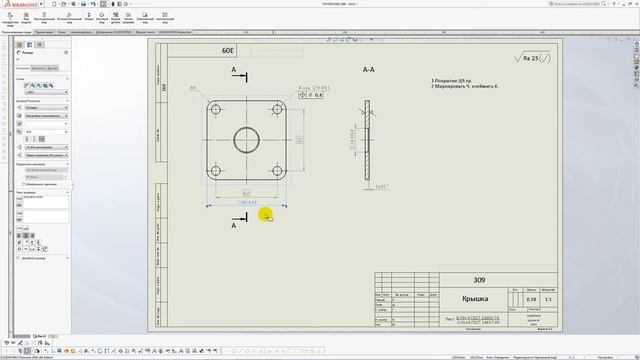This screenshot has height=360, width=640.
Task: Click 309 in the title block
Action: [479, 280]
